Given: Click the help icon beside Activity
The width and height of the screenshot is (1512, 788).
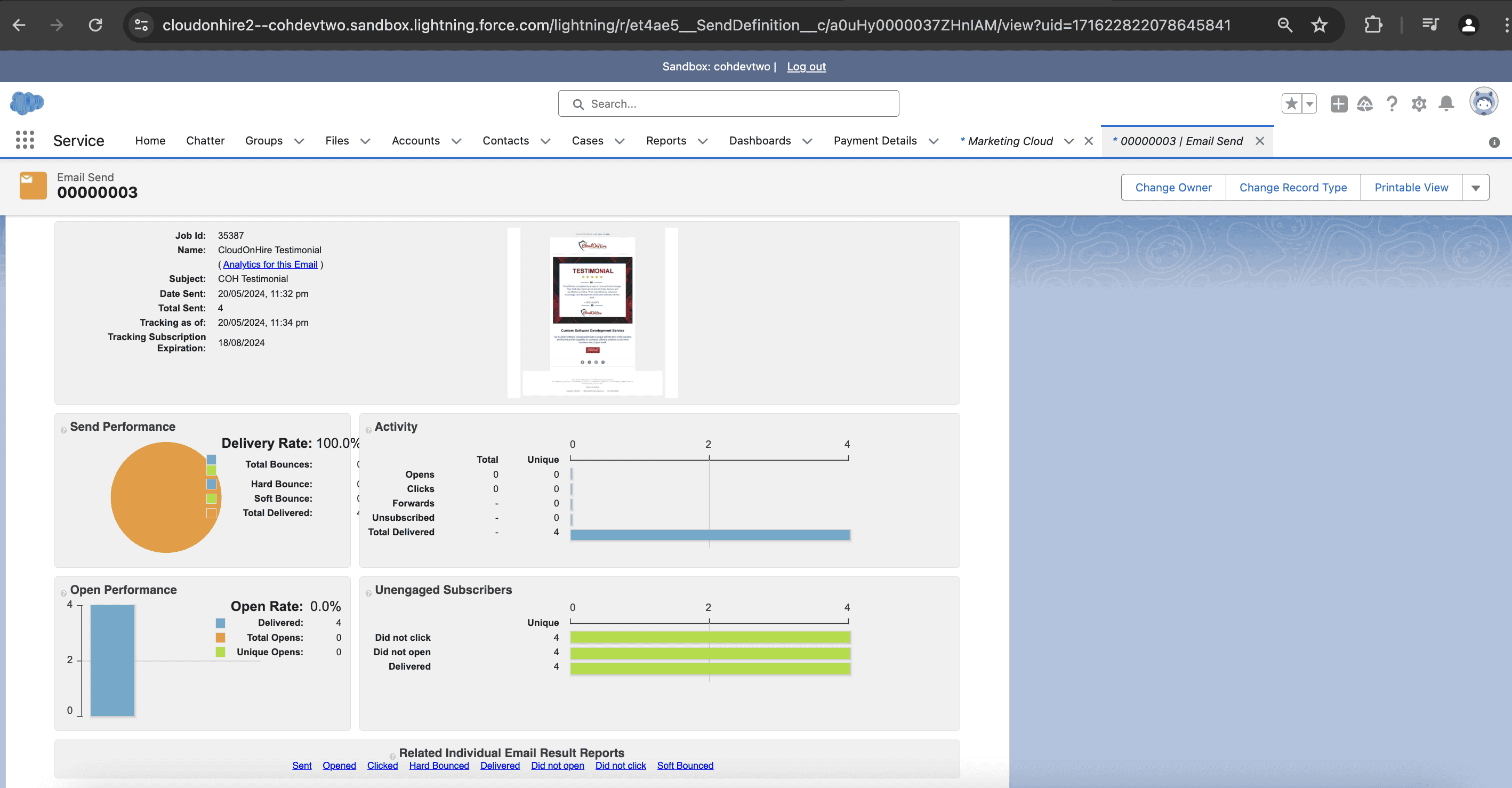Looking at the screenshot, I should pyautogui.click(x=368, y=430).
